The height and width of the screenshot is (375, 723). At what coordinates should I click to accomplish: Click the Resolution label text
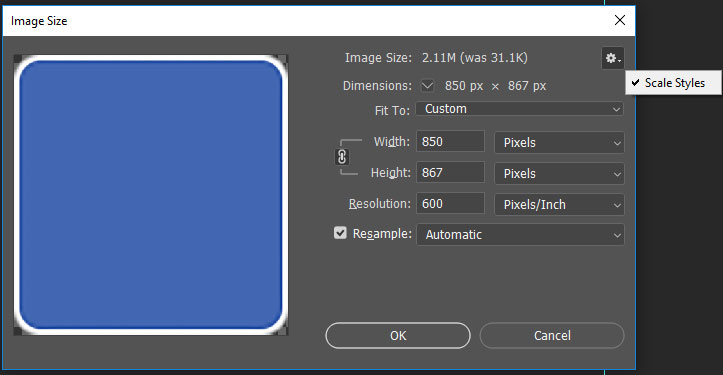(379, 203)
